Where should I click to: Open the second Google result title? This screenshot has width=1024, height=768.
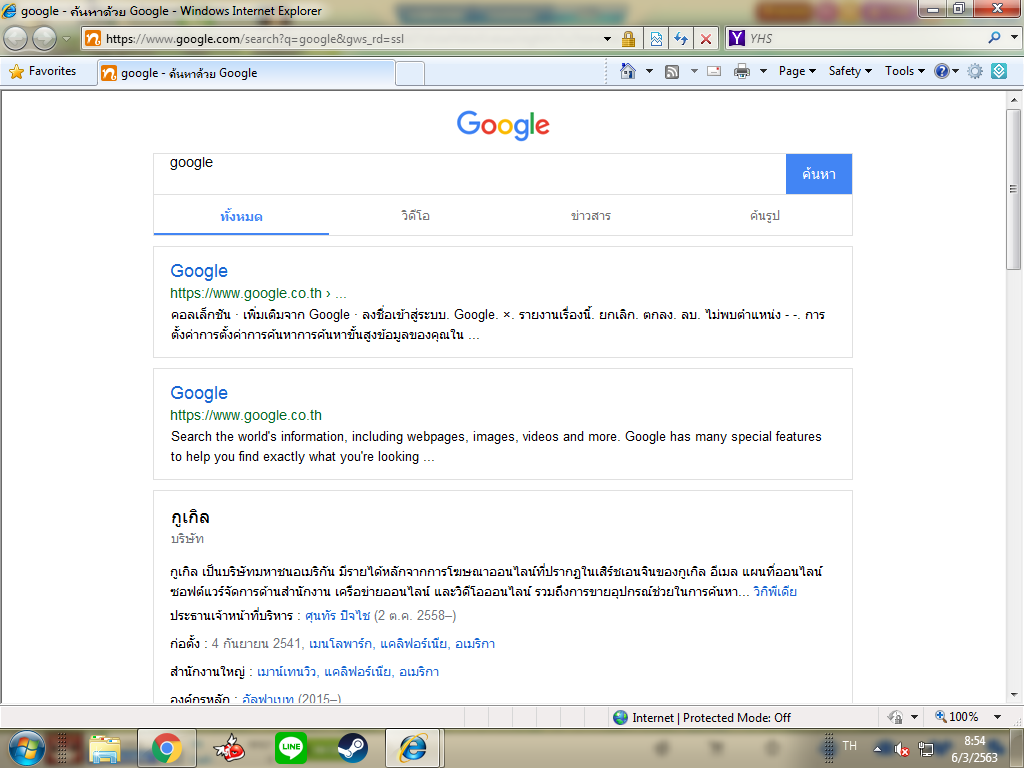coord(199,393)
